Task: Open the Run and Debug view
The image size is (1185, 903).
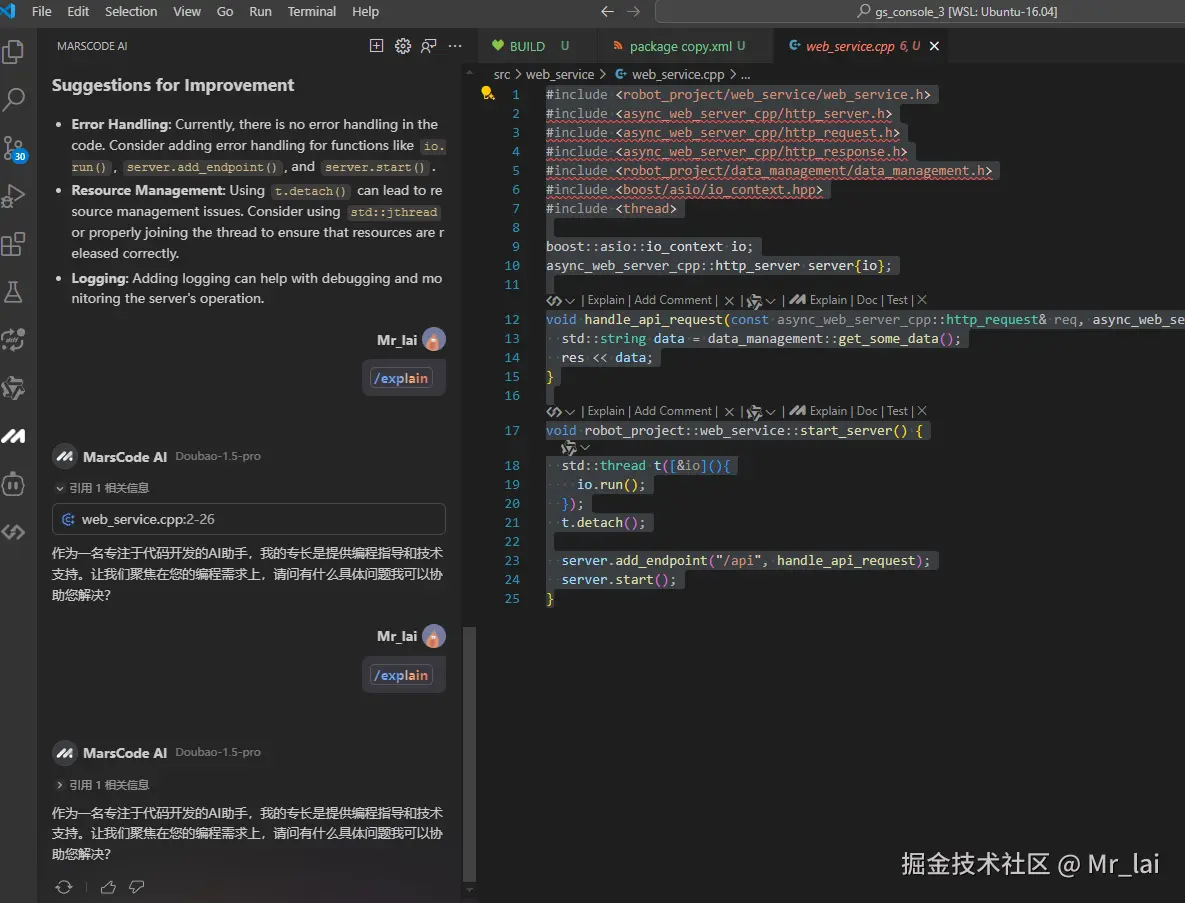Action: (x=14, y=194)
